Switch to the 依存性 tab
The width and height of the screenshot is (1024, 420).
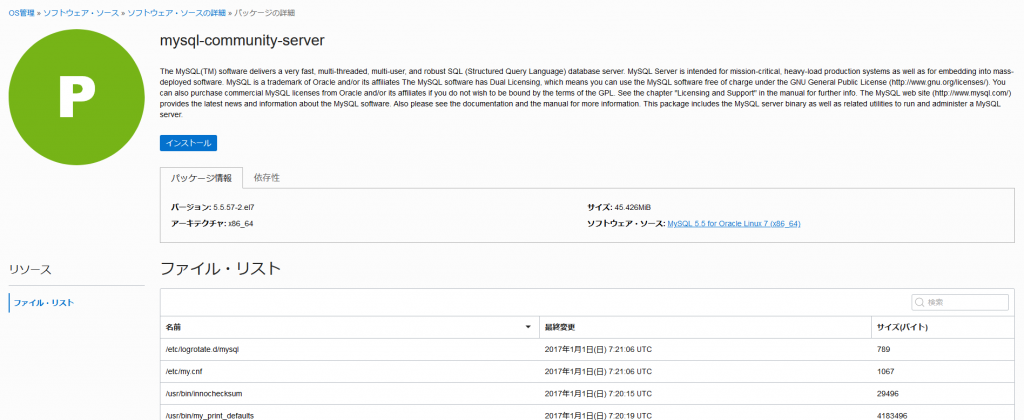(267, 178)
